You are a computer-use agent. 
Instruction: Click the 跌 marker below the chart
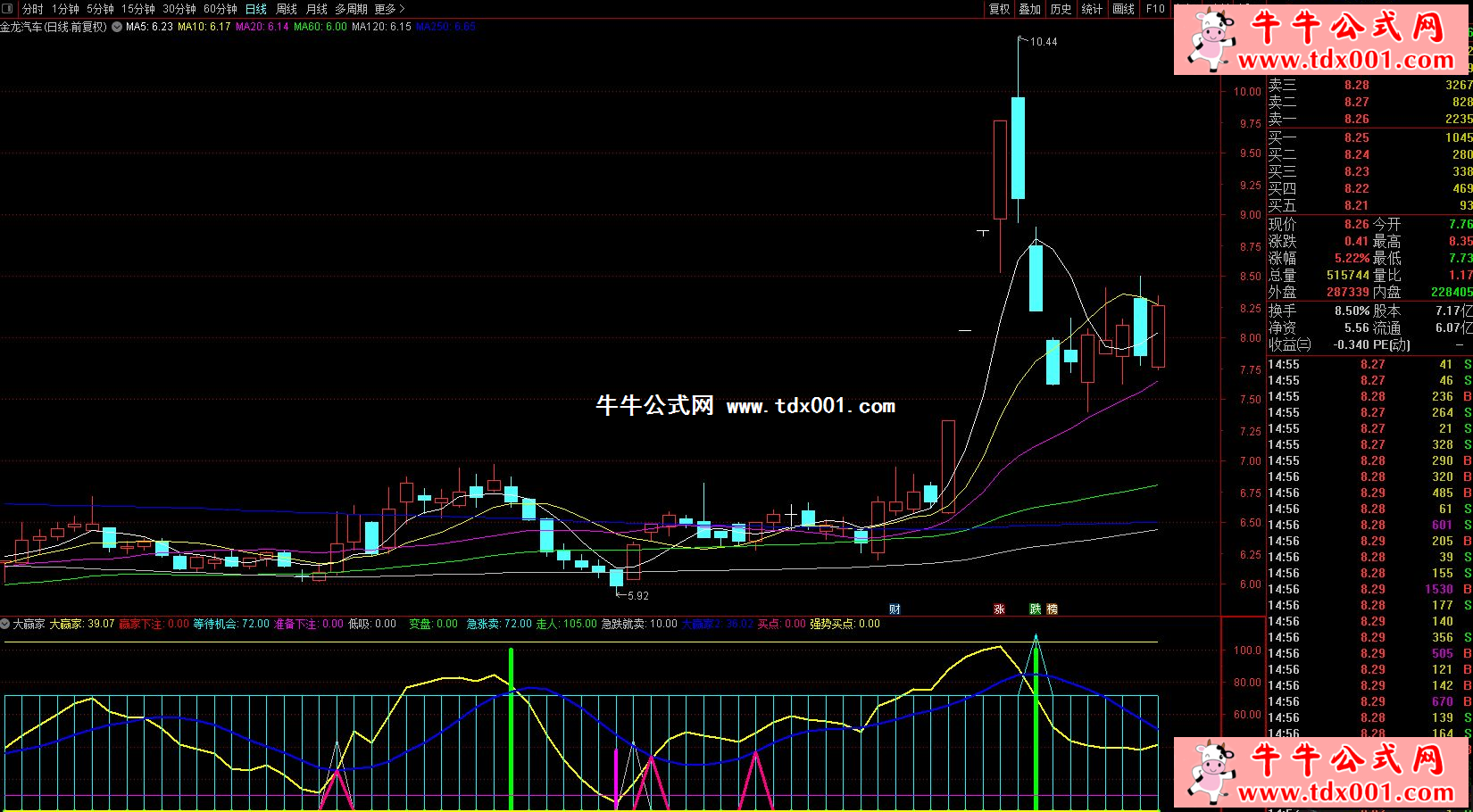coord(1036,609)
